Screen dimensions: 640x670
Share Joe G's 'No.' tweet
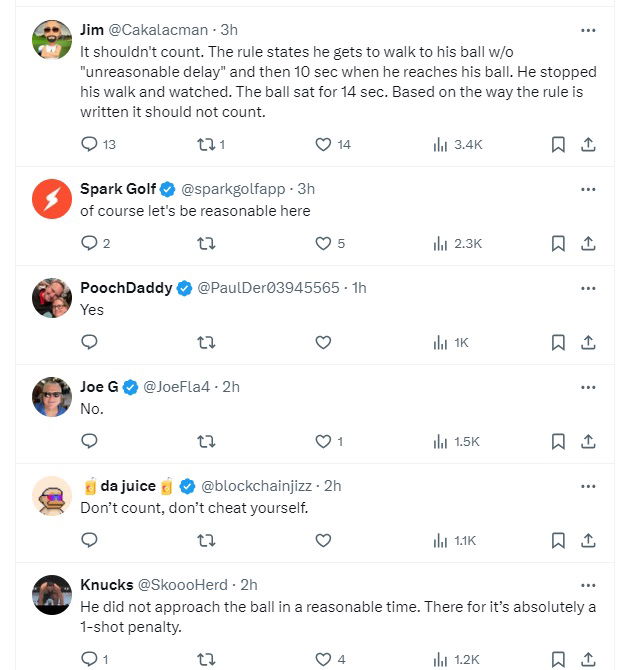tap(588, 441)
